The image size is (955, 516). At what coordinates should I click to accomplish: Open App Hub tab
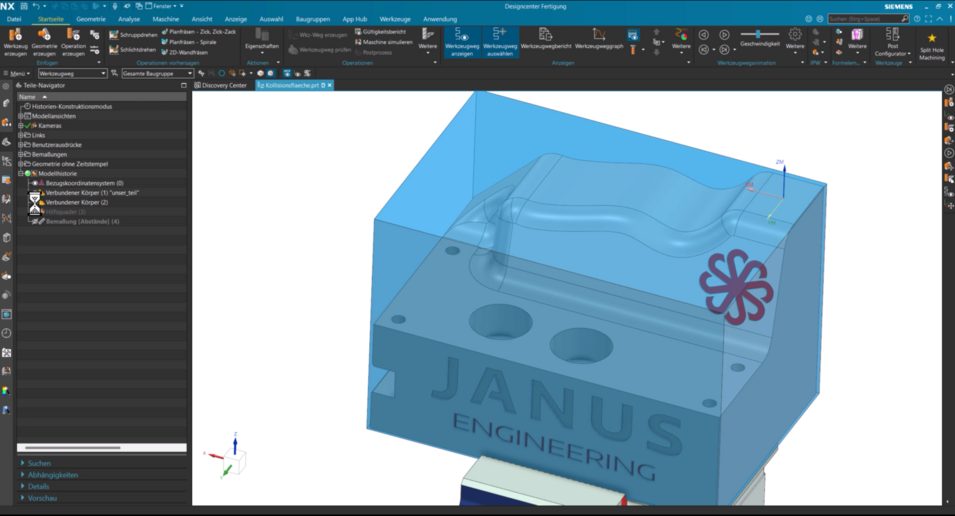(x=354, y=19)
